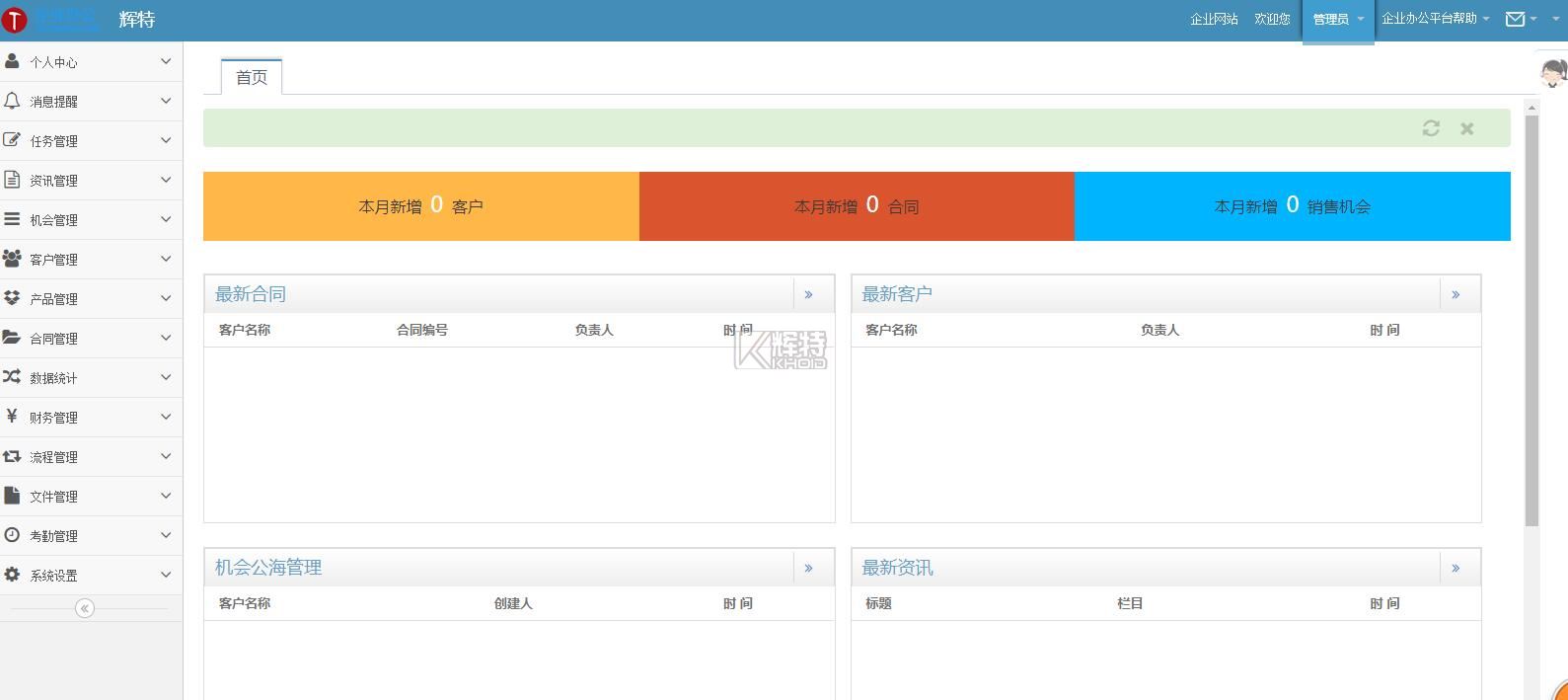The width and height of the screenshot is (1568, 700).
Task: Click the shuffle icon for 数据统计
Action: click(12, 377)
